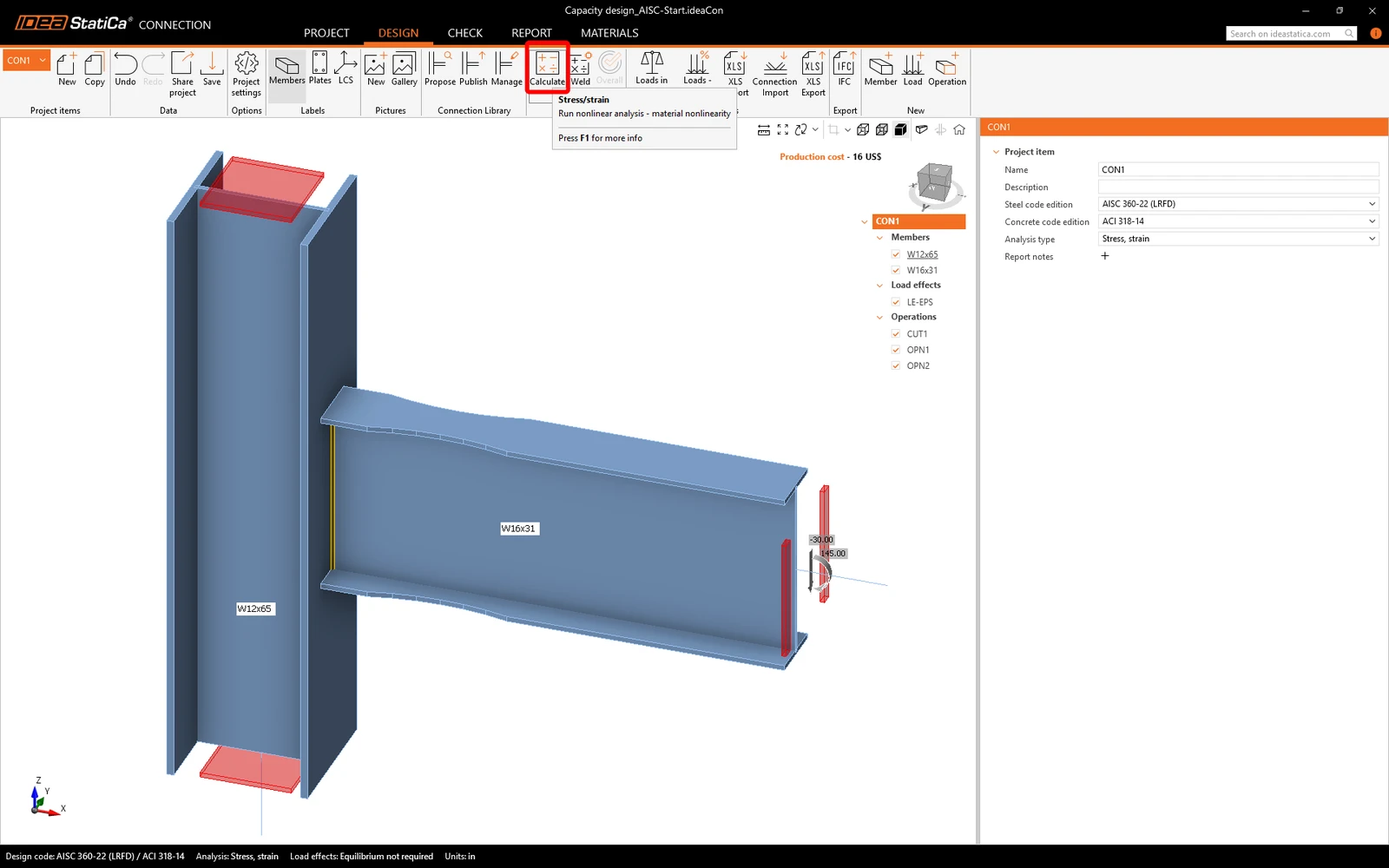Image resolution: width=1389 pixels, height=868 pixels.
Task: Switch to the MATERIALS tab
Action: 609,33
